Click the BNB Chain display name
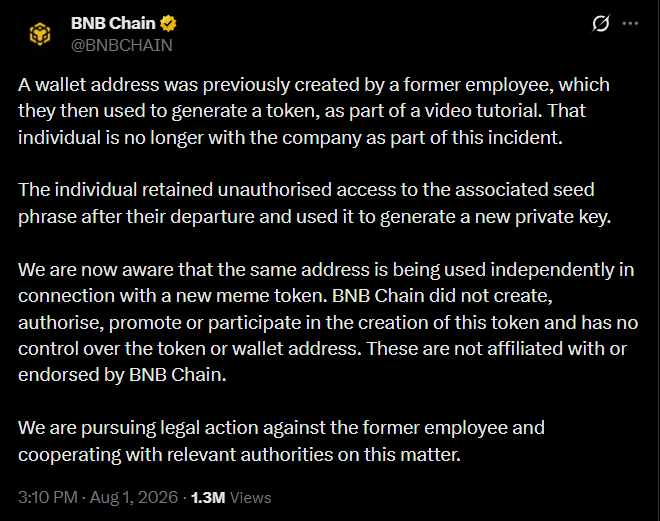The image size is (660, 521). (x=113, y=23)
